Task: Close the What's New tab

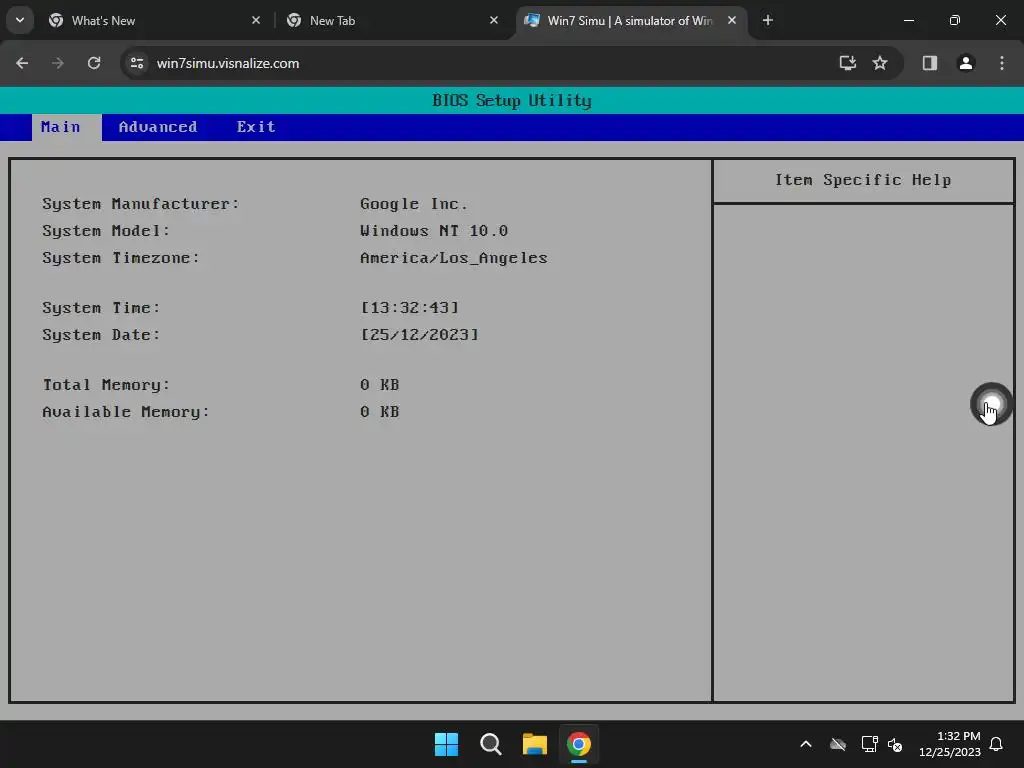Action: pyautogui.click(x=256, y=20)
